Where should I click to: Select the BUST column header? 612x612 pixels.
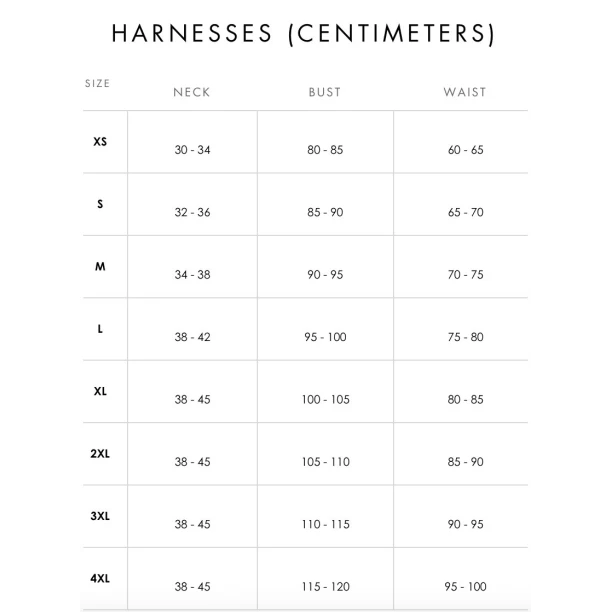pos(325,92)
